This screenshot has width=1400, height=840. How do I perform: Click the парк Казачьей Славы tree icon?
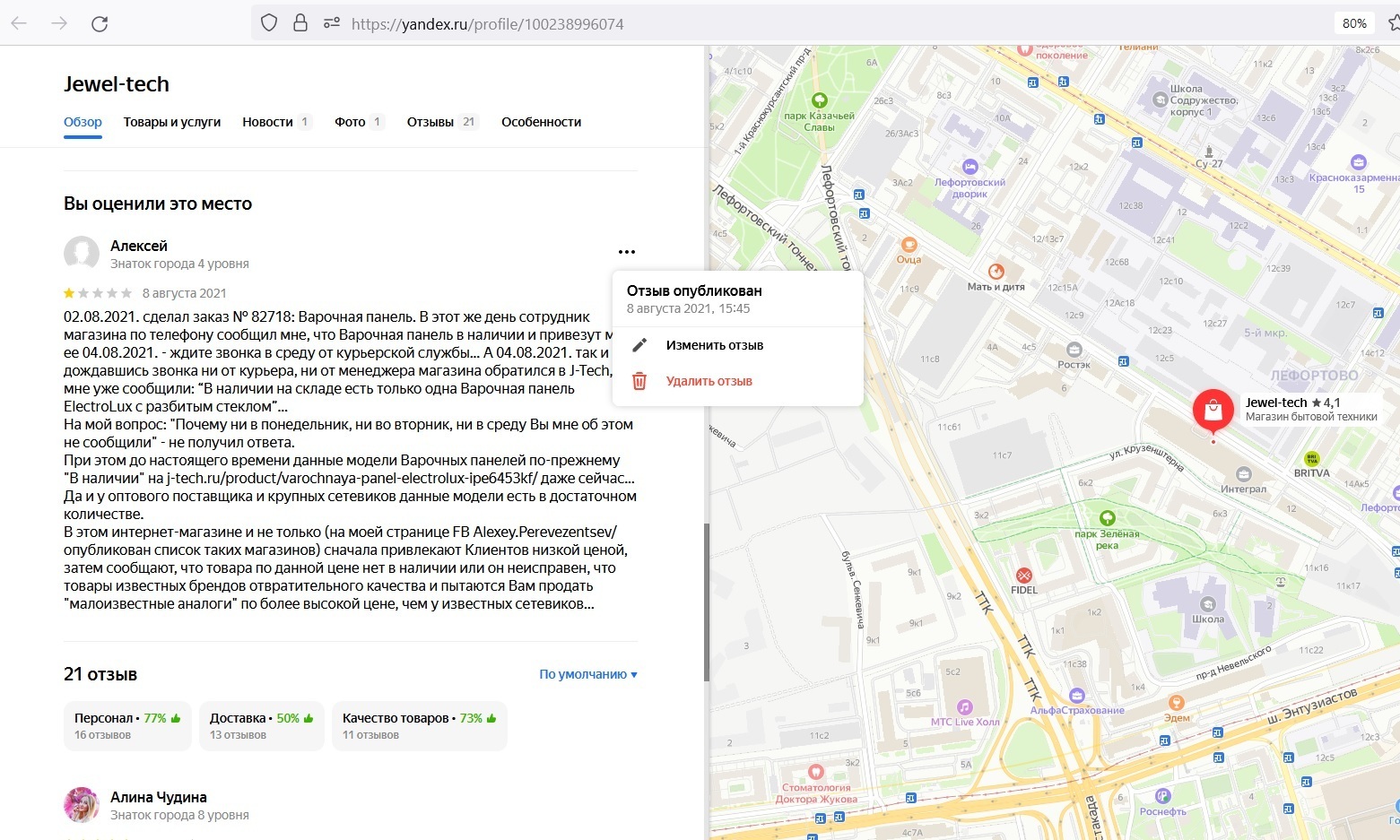(x=819, y=100)
